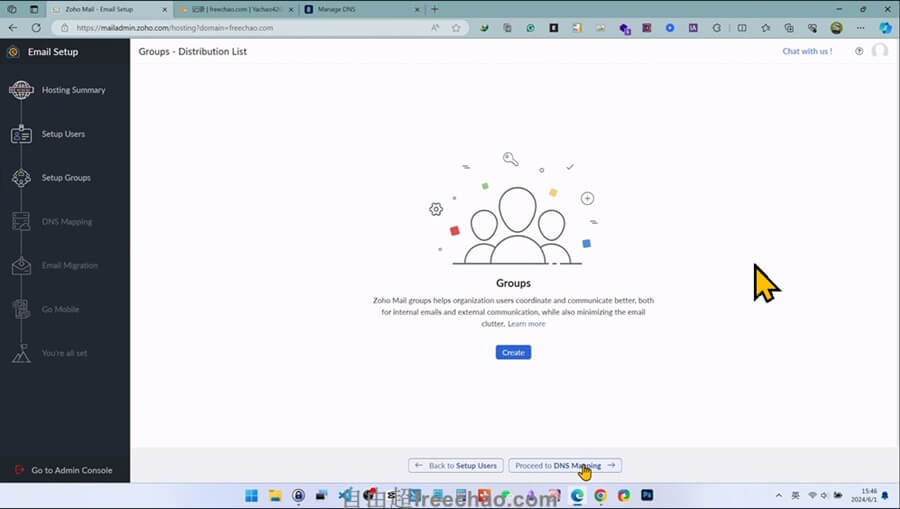The image size is (900, 509).
Task: Open Setup Users step in sidebar
Action: coord(63,134)
